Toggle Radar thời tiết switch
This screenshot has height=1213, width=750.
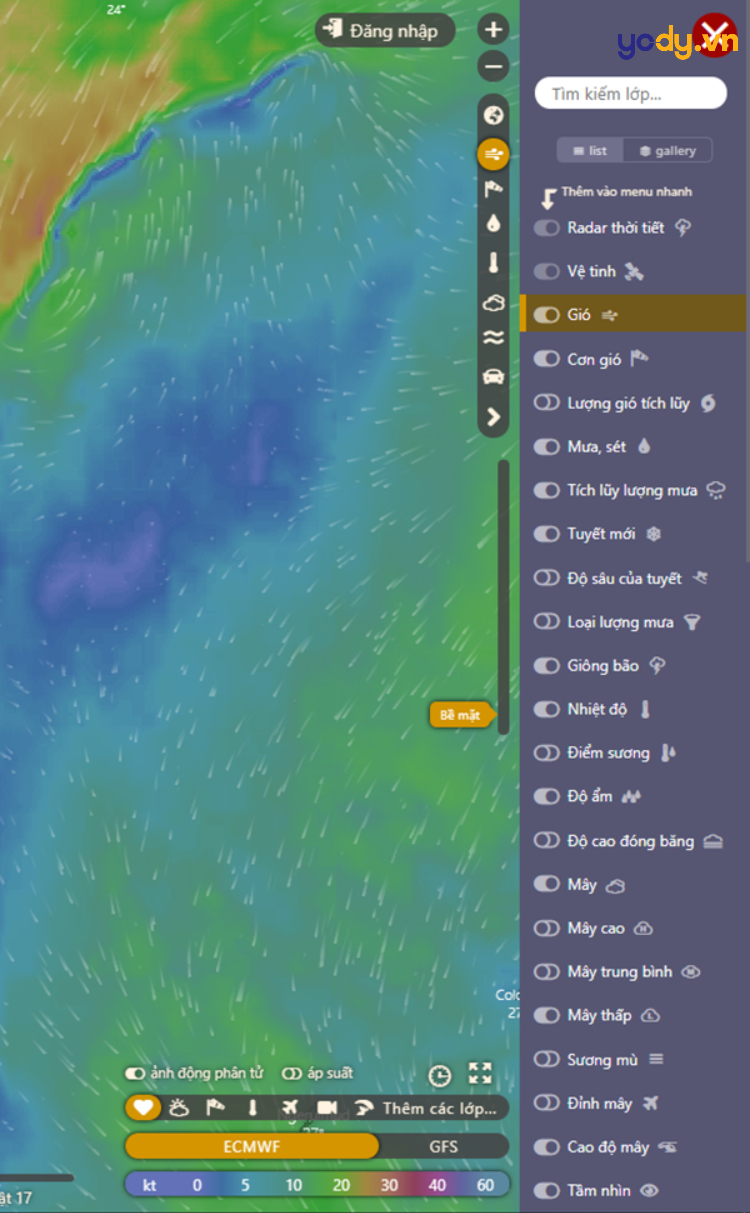coord(546,228)
